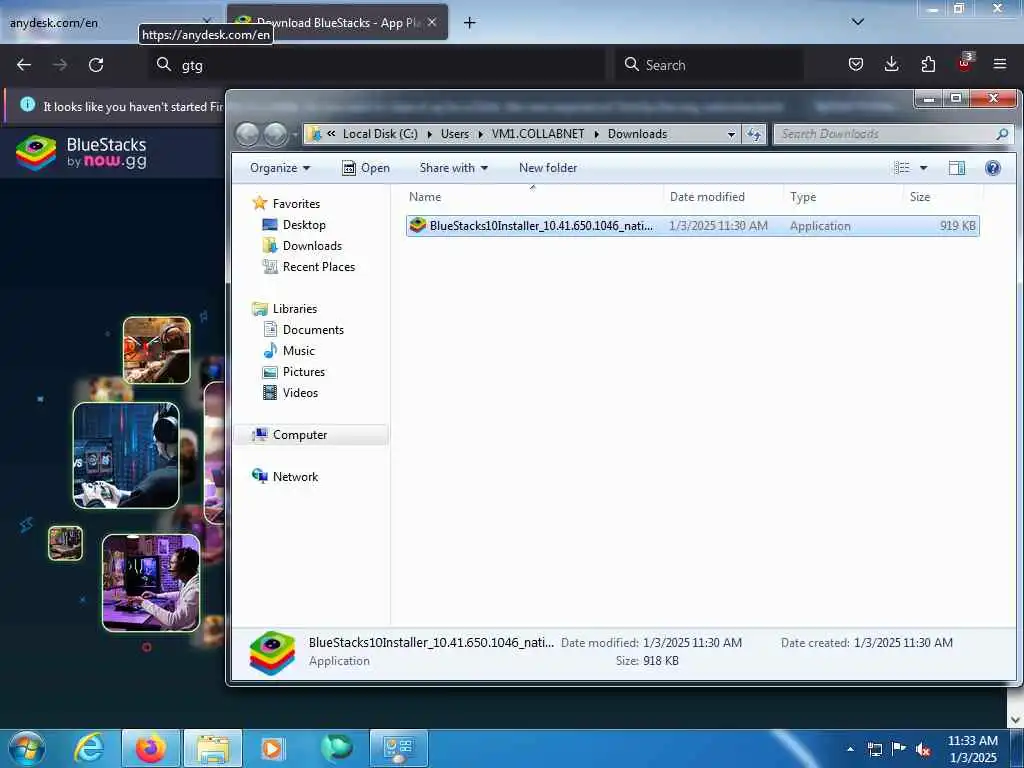
Task: Show hidden tray icons arrow
Action: coord(850,748)
